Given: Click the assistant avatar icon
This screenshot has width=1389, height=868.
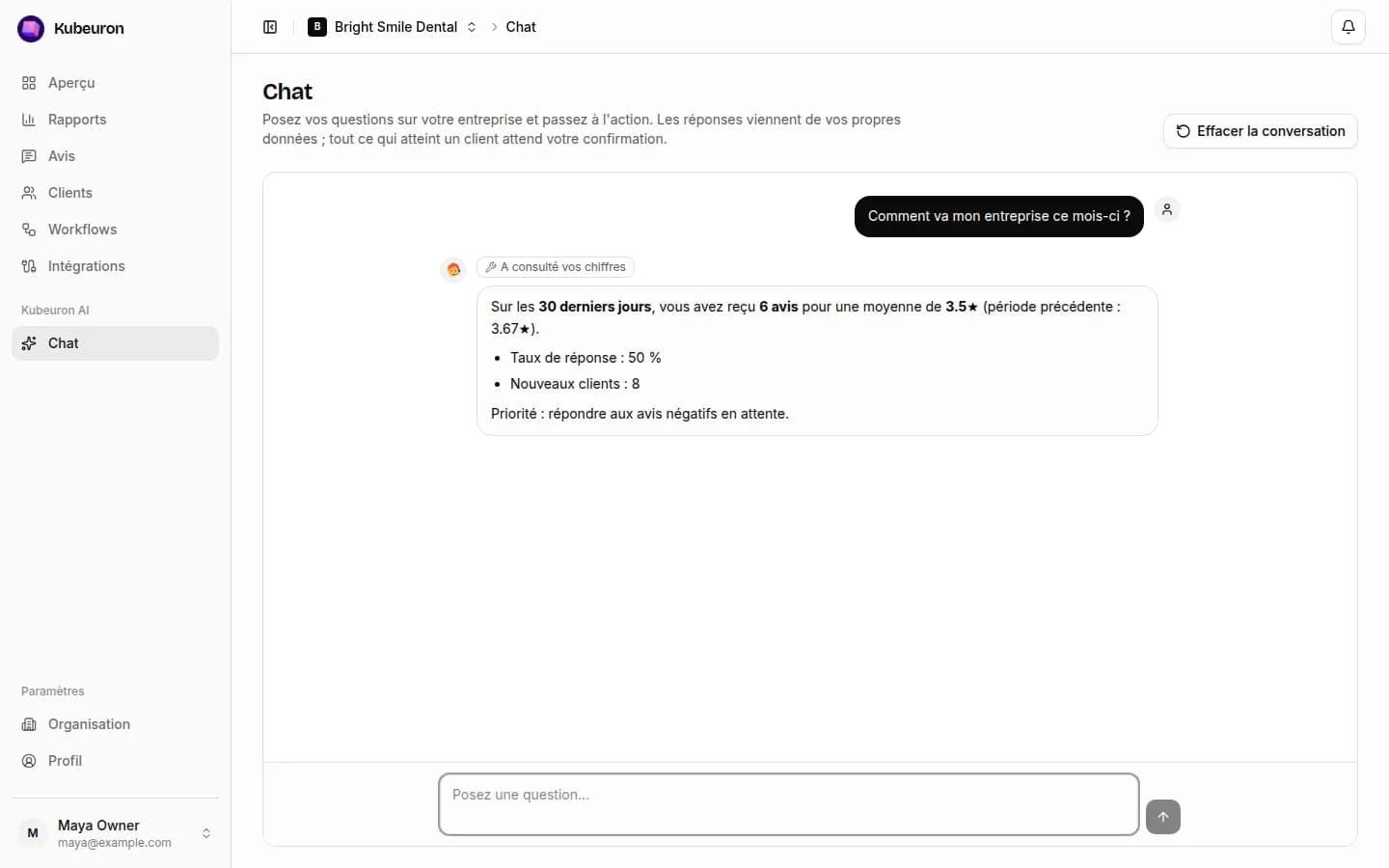Looking at the screenshot, I should pyautogui.click(x=453, y=270).
